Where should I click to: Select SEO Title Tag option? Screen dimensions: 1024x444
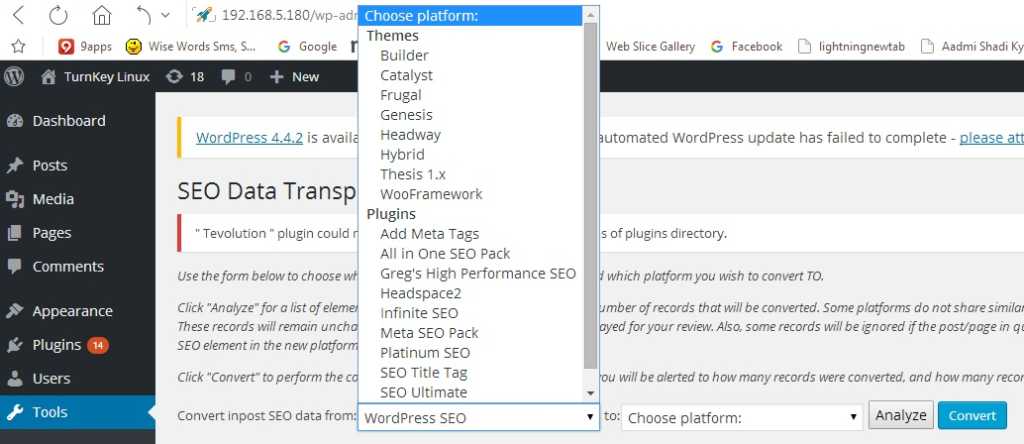pos(470,373)
